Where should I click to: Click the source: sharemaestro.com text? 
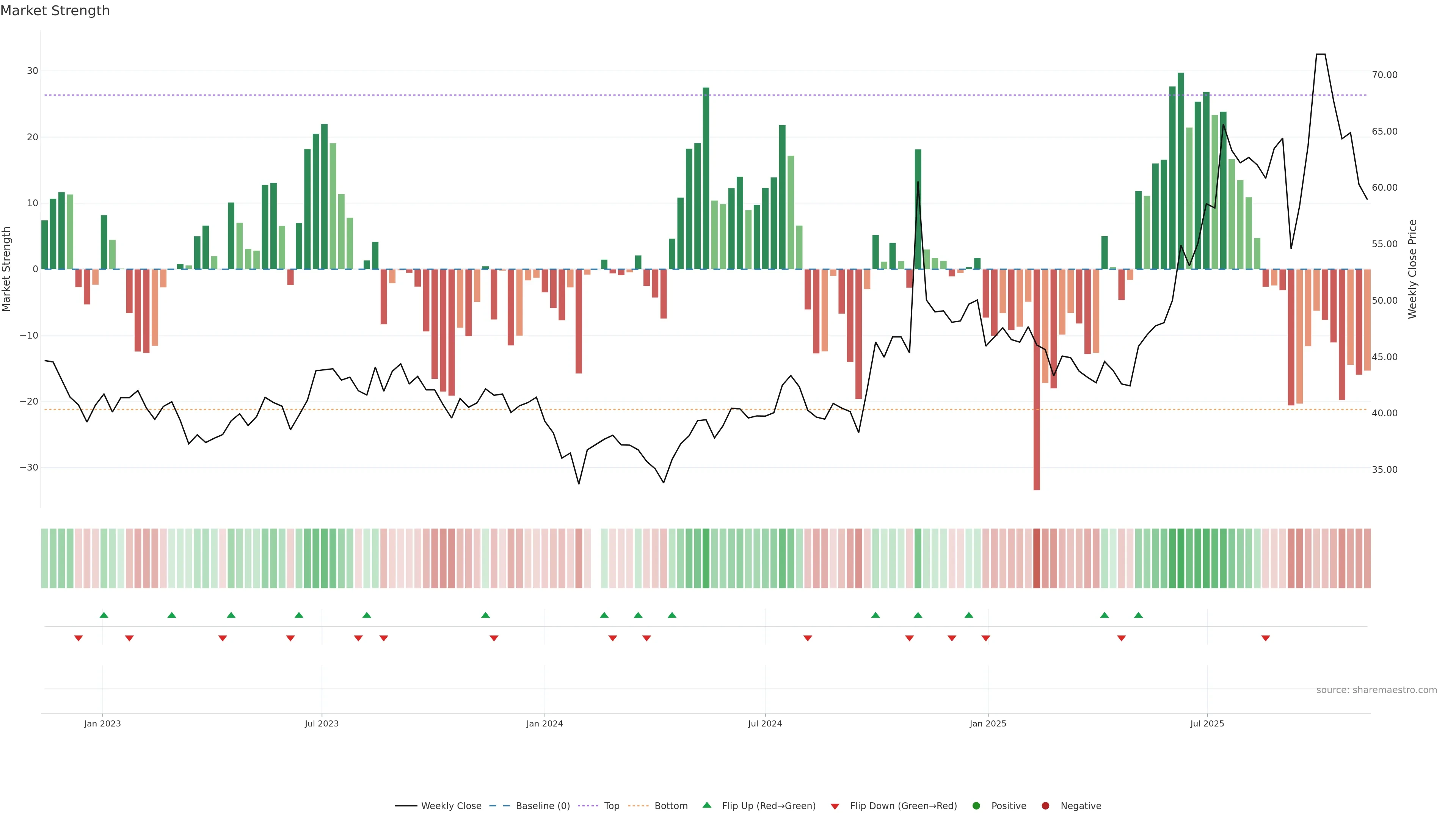coord(1376,690)
